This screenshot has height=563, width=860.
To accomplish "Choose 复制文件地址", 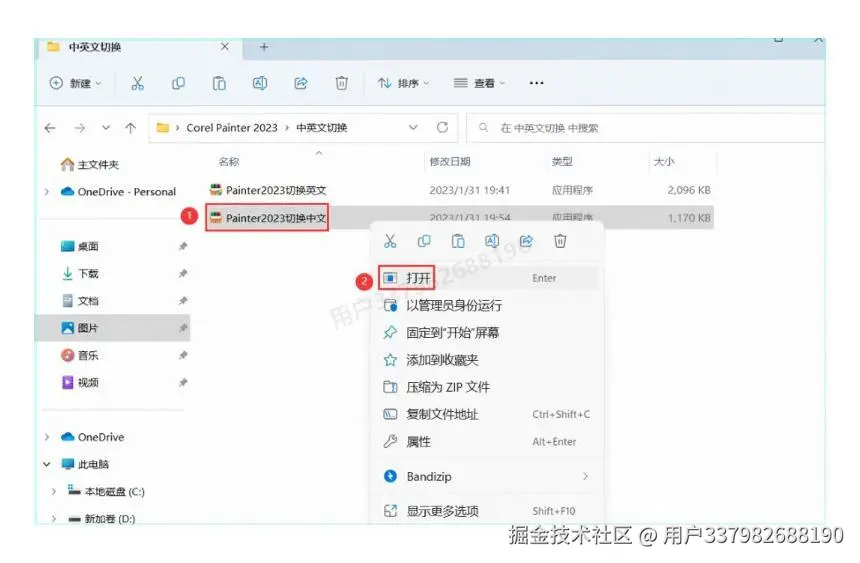I will click(487, 414).
